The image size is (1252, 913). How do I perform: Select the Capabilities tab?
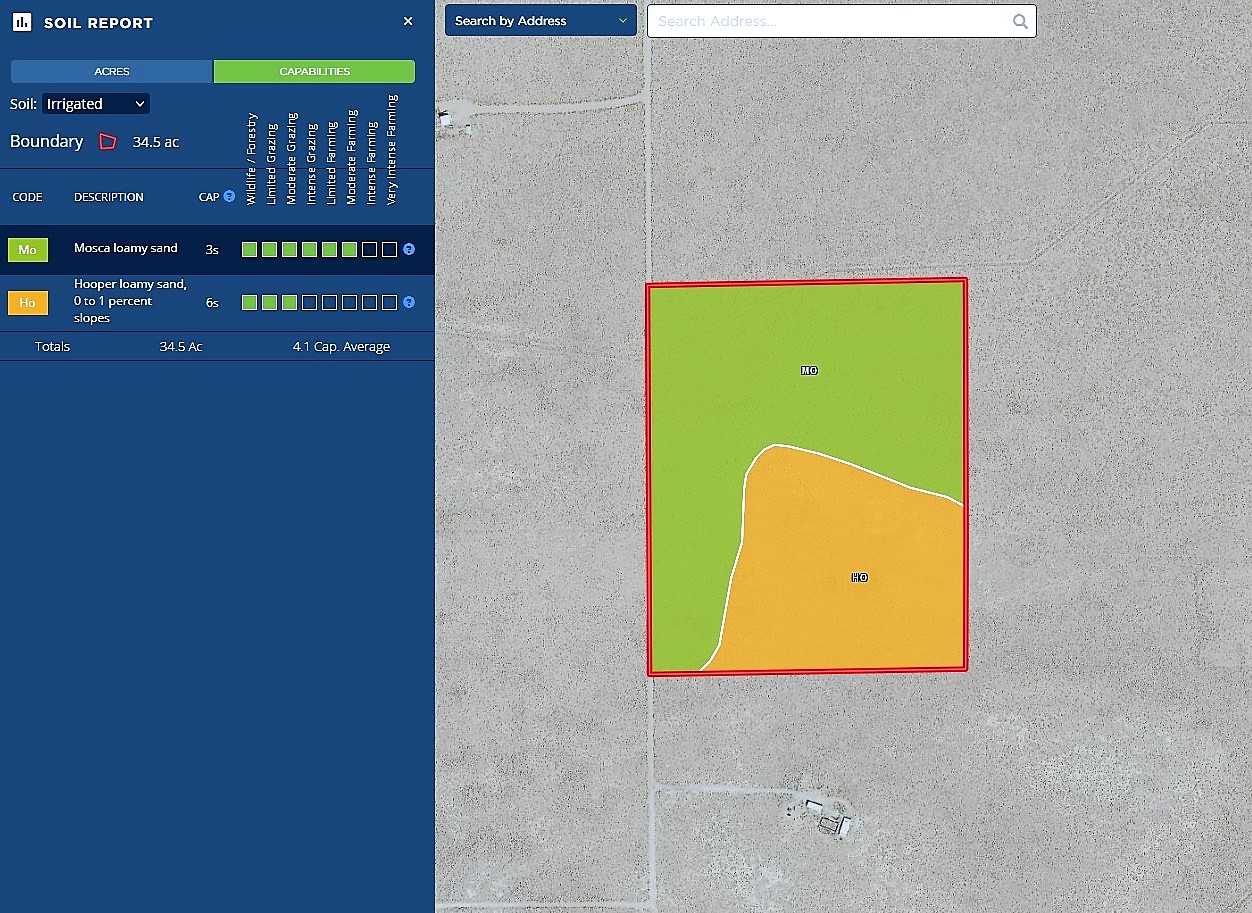[314, 72]
